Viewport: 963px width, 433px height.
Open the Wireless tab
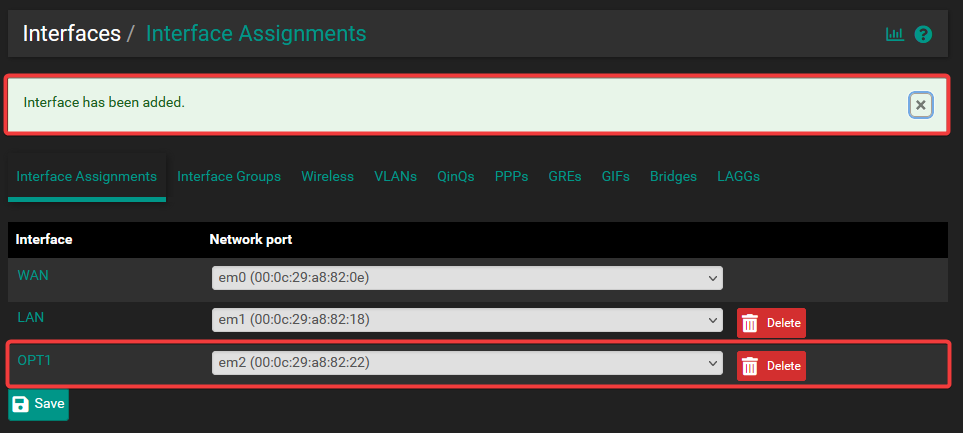point(327,176)
